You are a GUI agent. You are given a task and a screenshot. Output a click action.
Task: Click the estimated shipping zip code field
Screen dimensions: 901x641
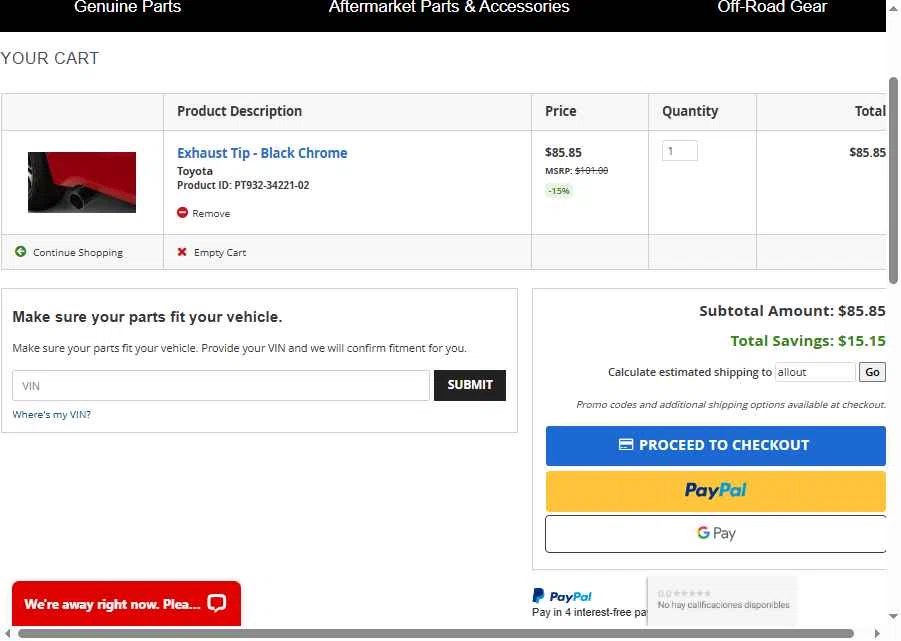tap(815, 372)
